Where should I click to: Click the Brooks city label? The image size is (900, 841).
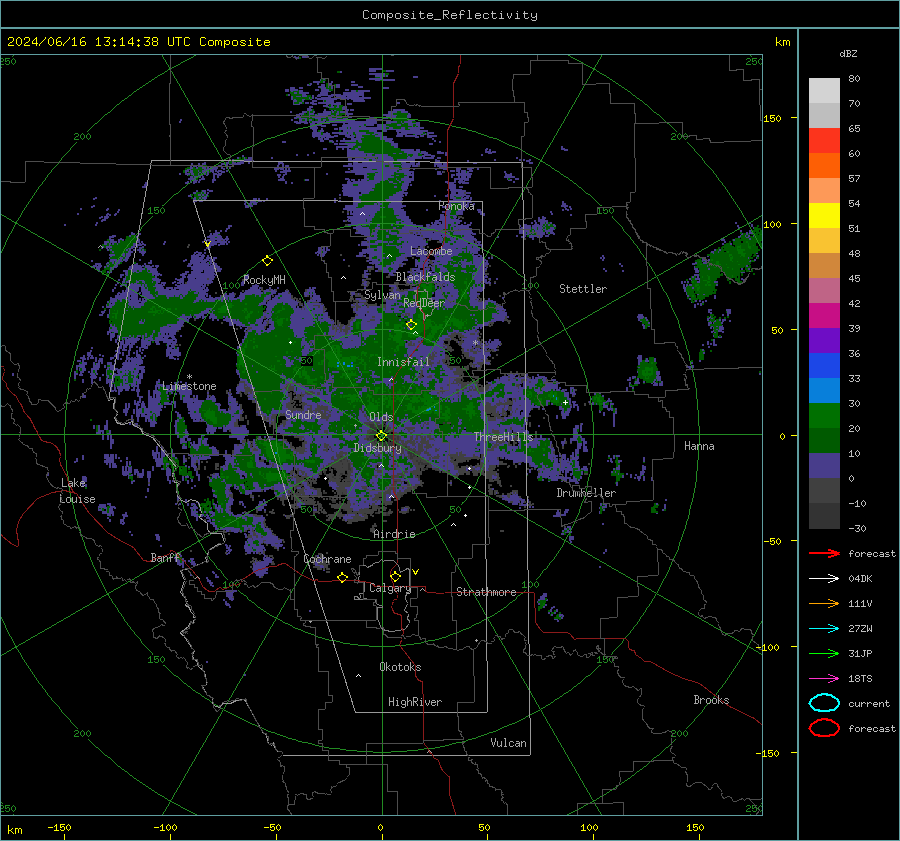coord(711,700)
